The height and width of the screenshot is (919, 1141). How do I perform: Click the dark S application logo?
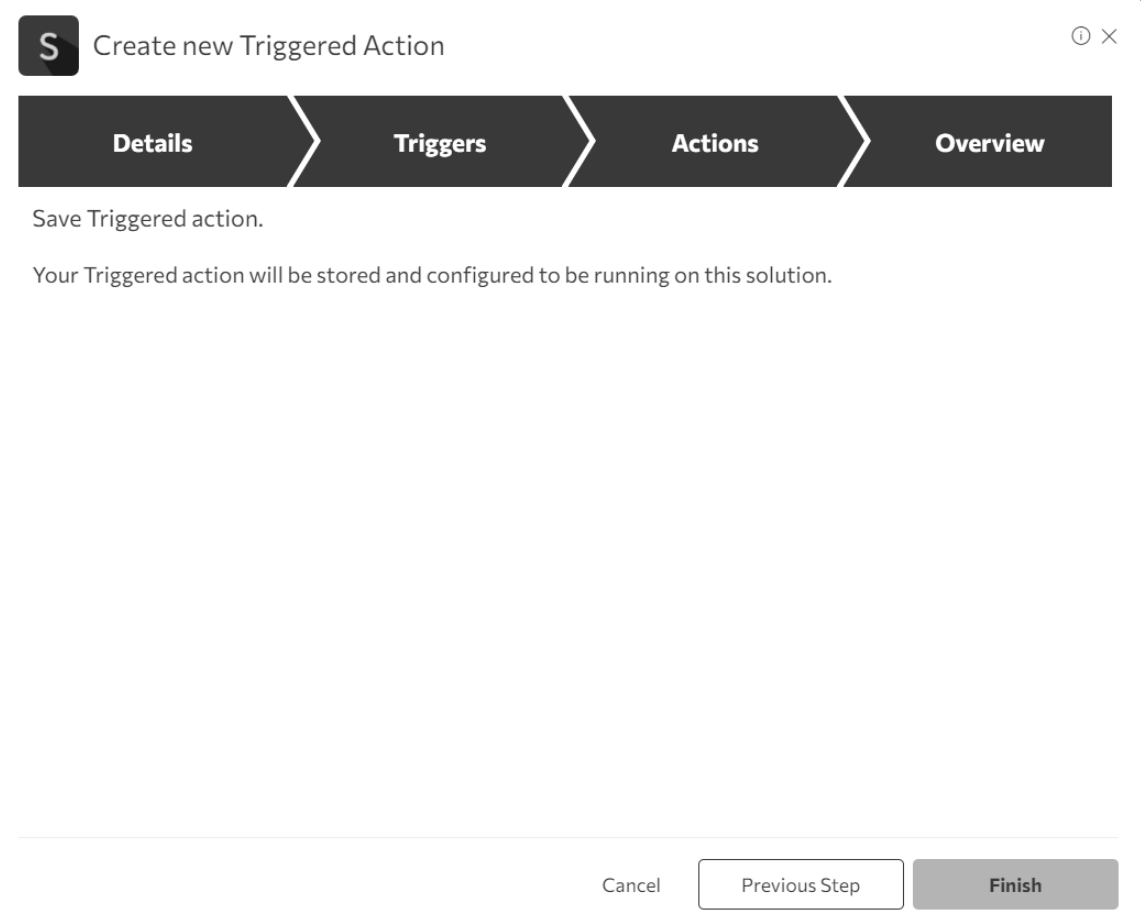click(x=48, y=46)
